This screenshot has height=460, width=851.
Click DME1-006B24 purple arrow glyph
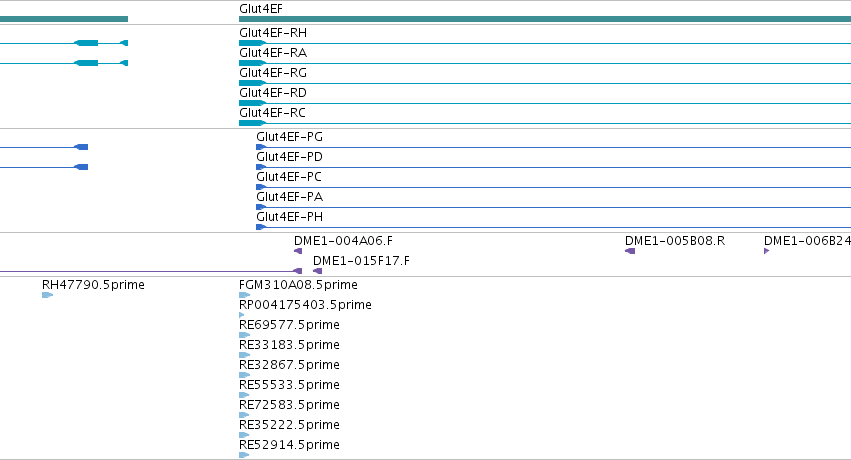click(x=766, y=251)
